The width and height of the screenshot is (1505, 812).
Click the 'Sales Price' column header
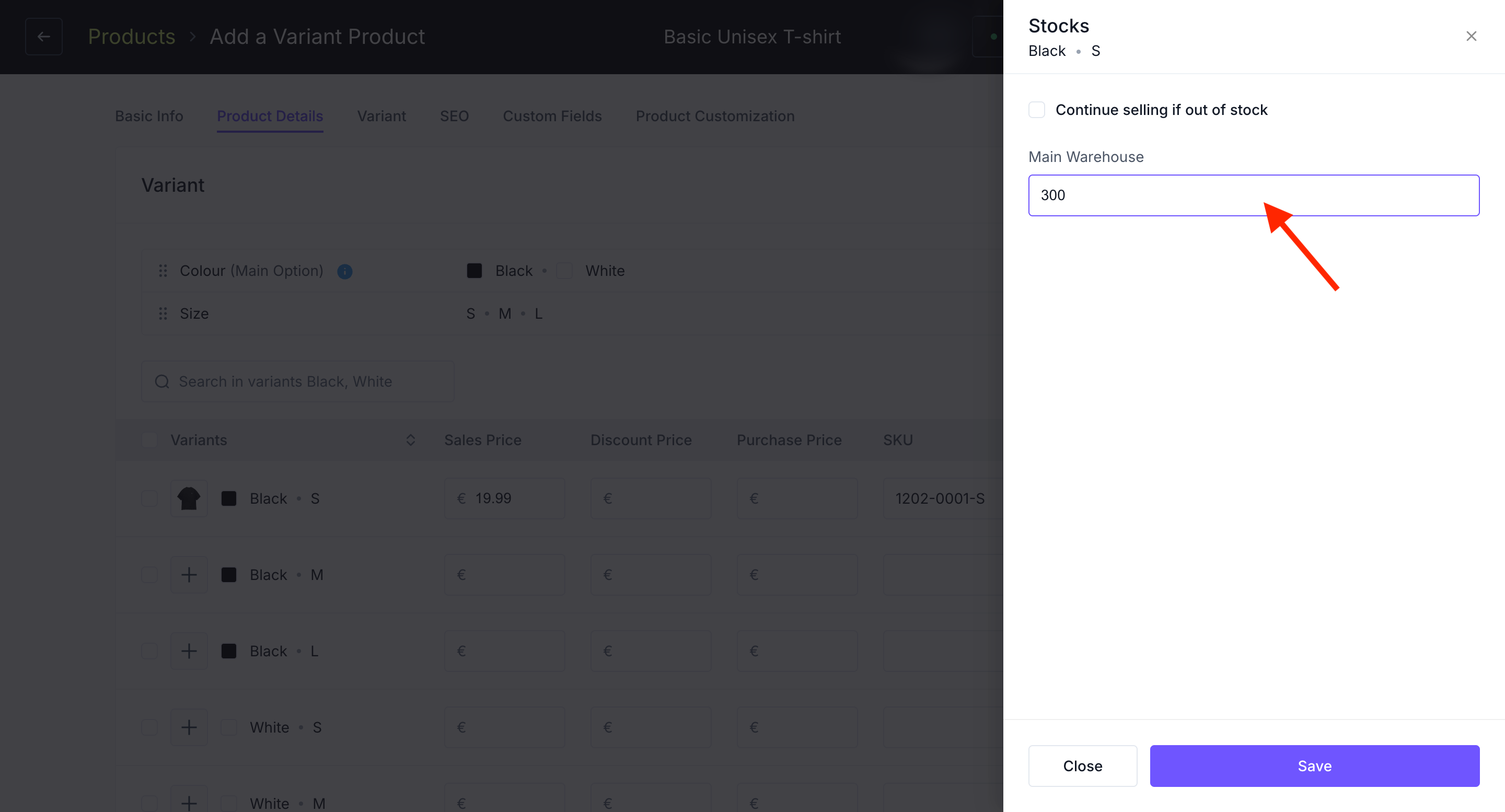(482, 440)
